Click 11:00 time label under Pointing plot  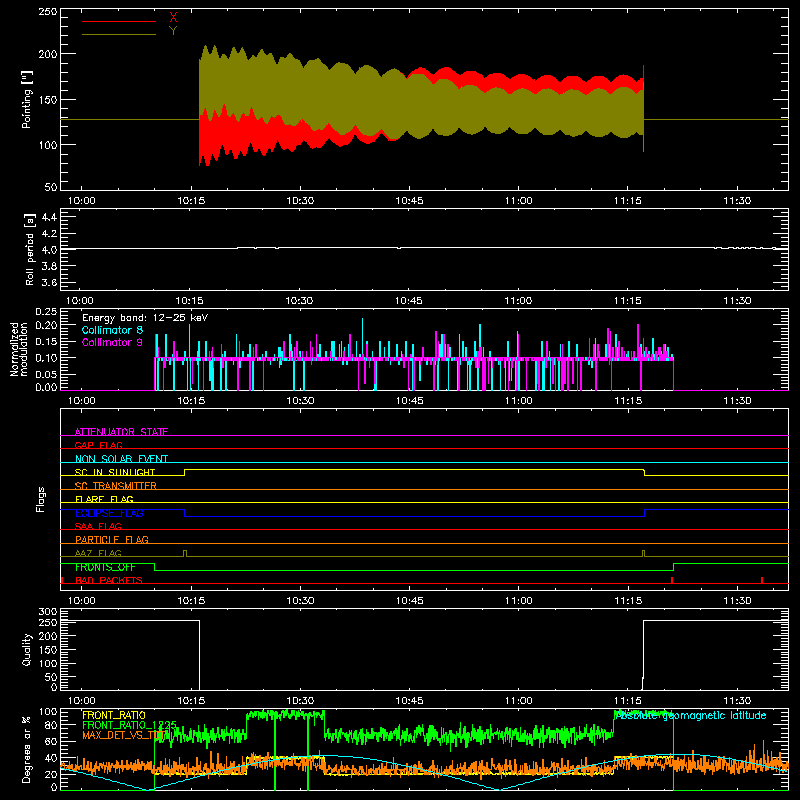click(x=518, y=201)
